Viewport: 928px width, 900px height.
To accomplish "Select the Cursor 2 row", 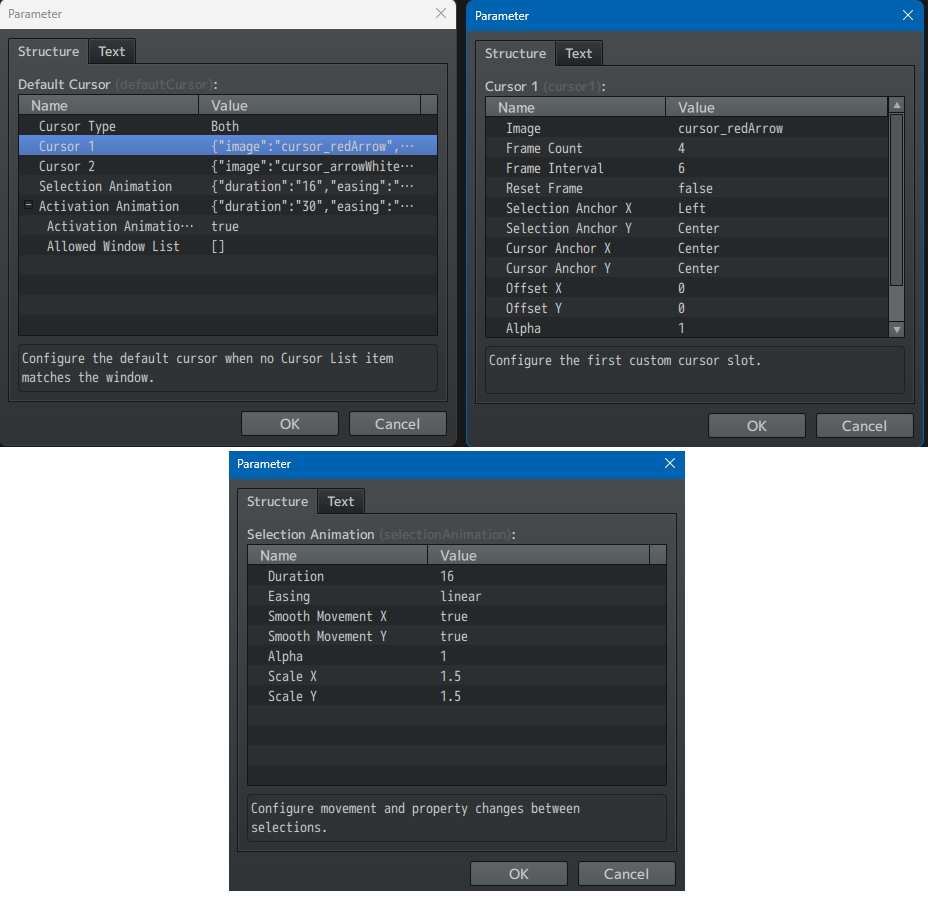I will [228, 166].
